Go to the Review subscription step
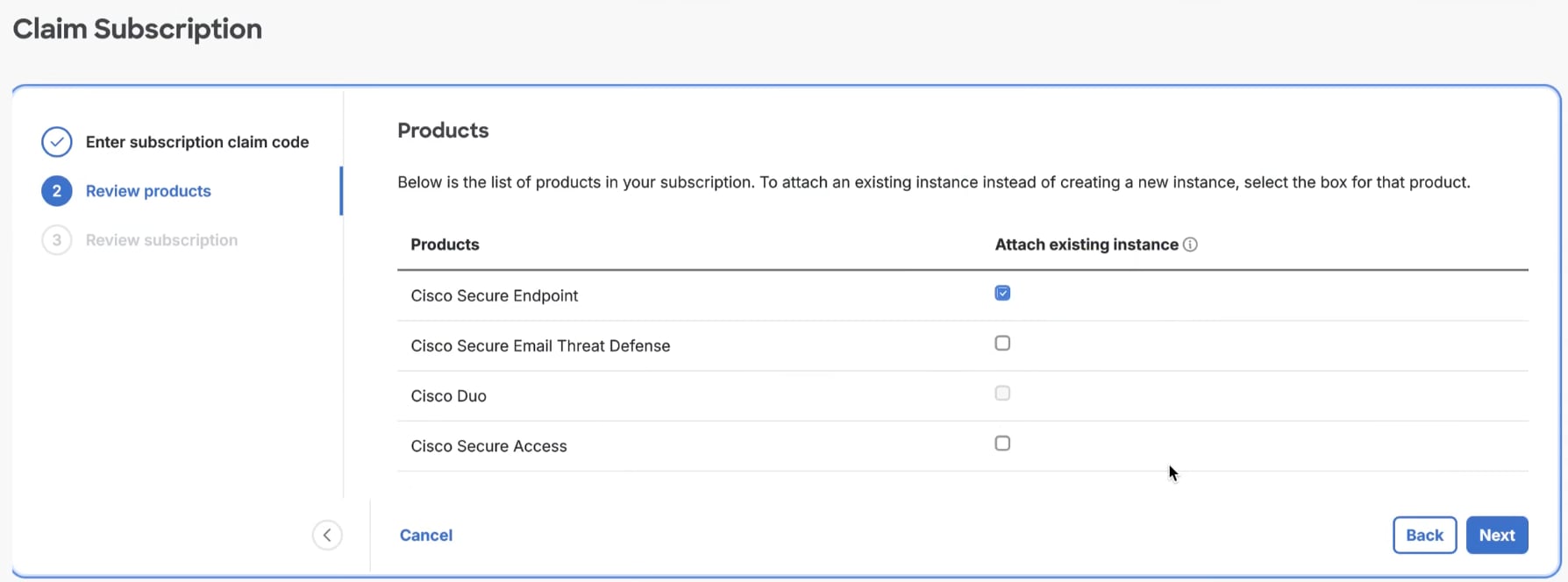Viewport: 1568px width, 582px height. [x=161, y=240]
